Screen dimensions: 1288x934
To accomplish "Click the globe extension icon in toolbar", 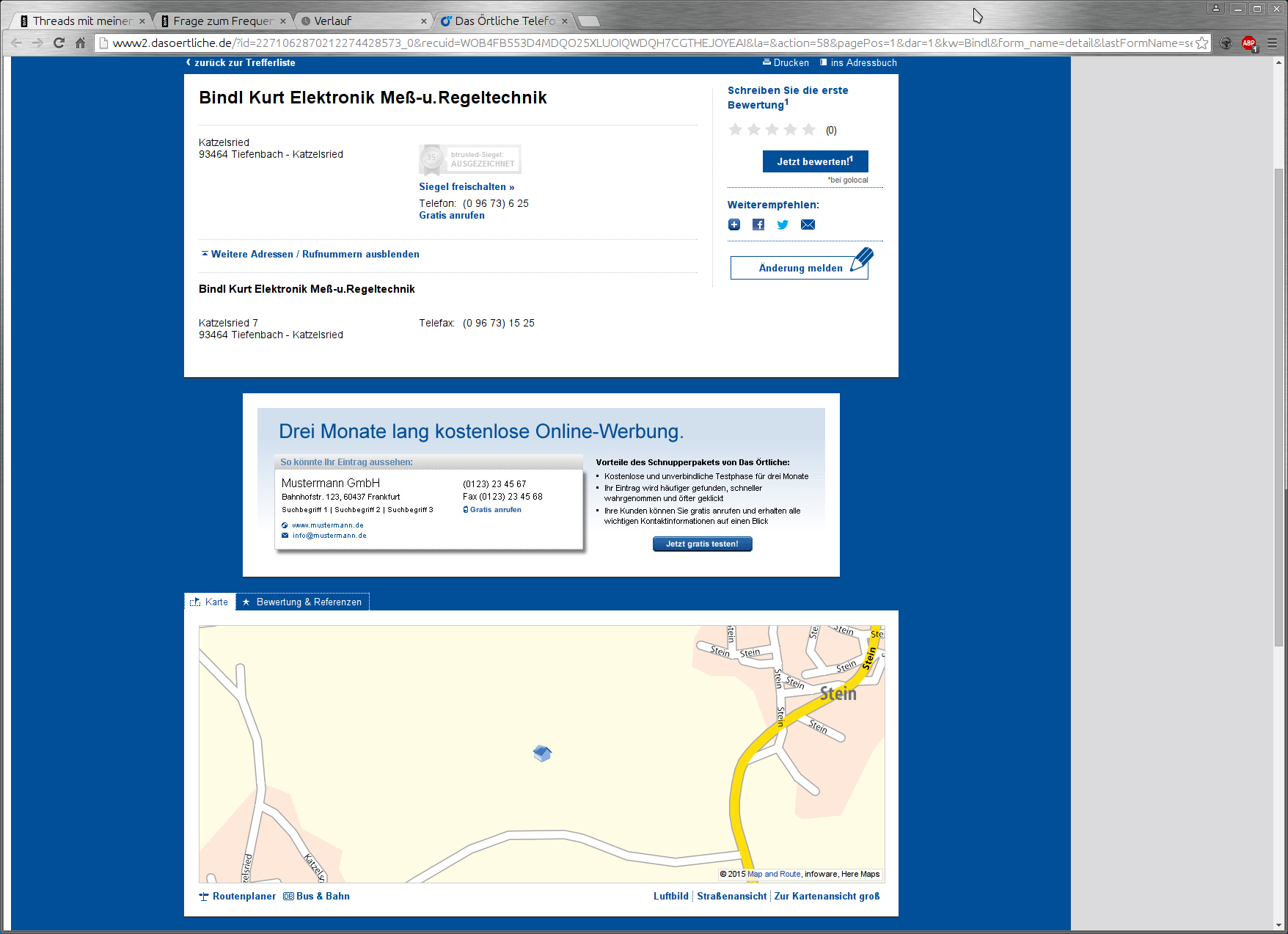I will click(1226, 43).
